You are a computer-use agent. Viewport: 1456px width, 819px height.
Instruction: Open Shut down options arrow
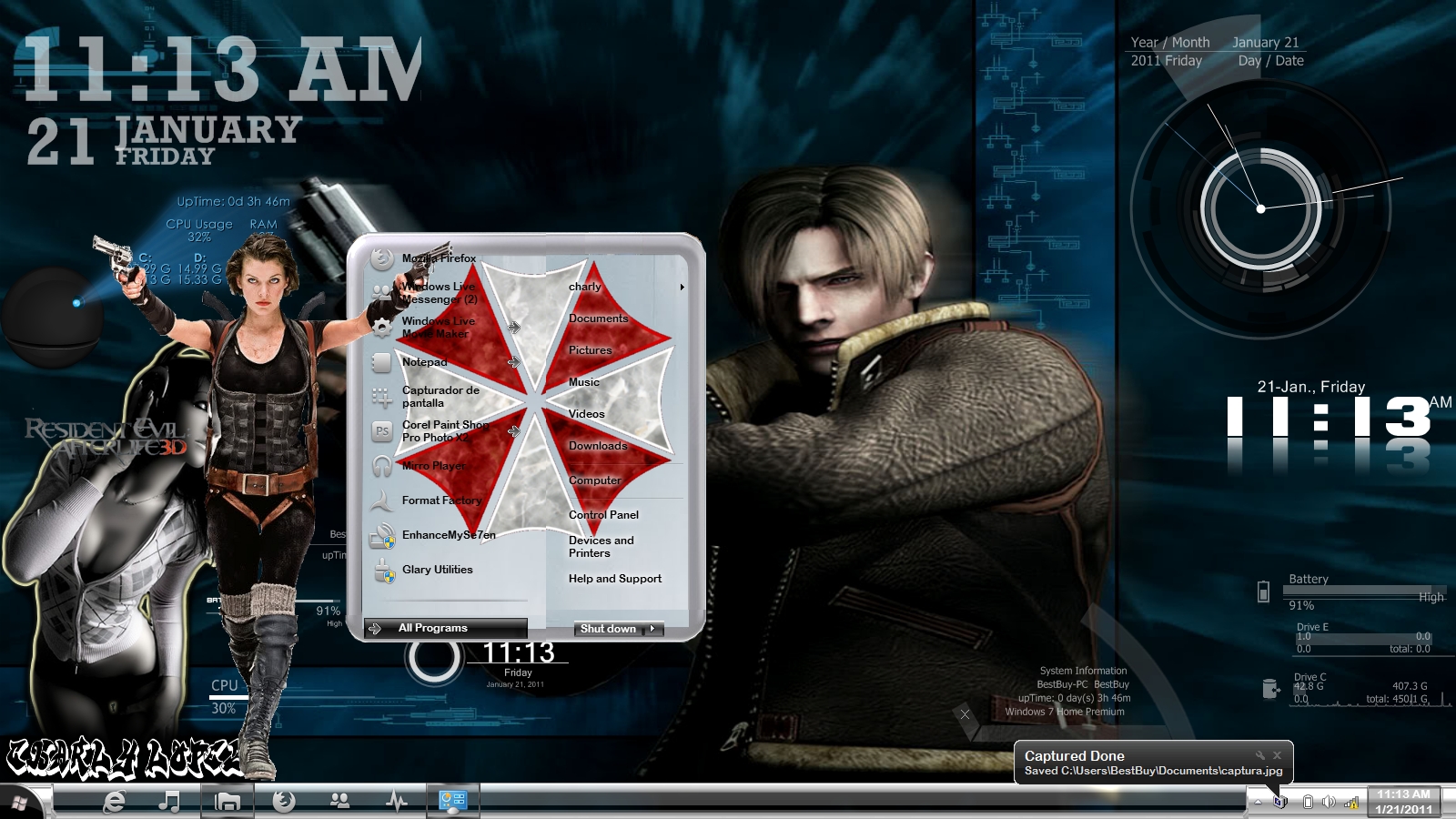coord(652,629)
